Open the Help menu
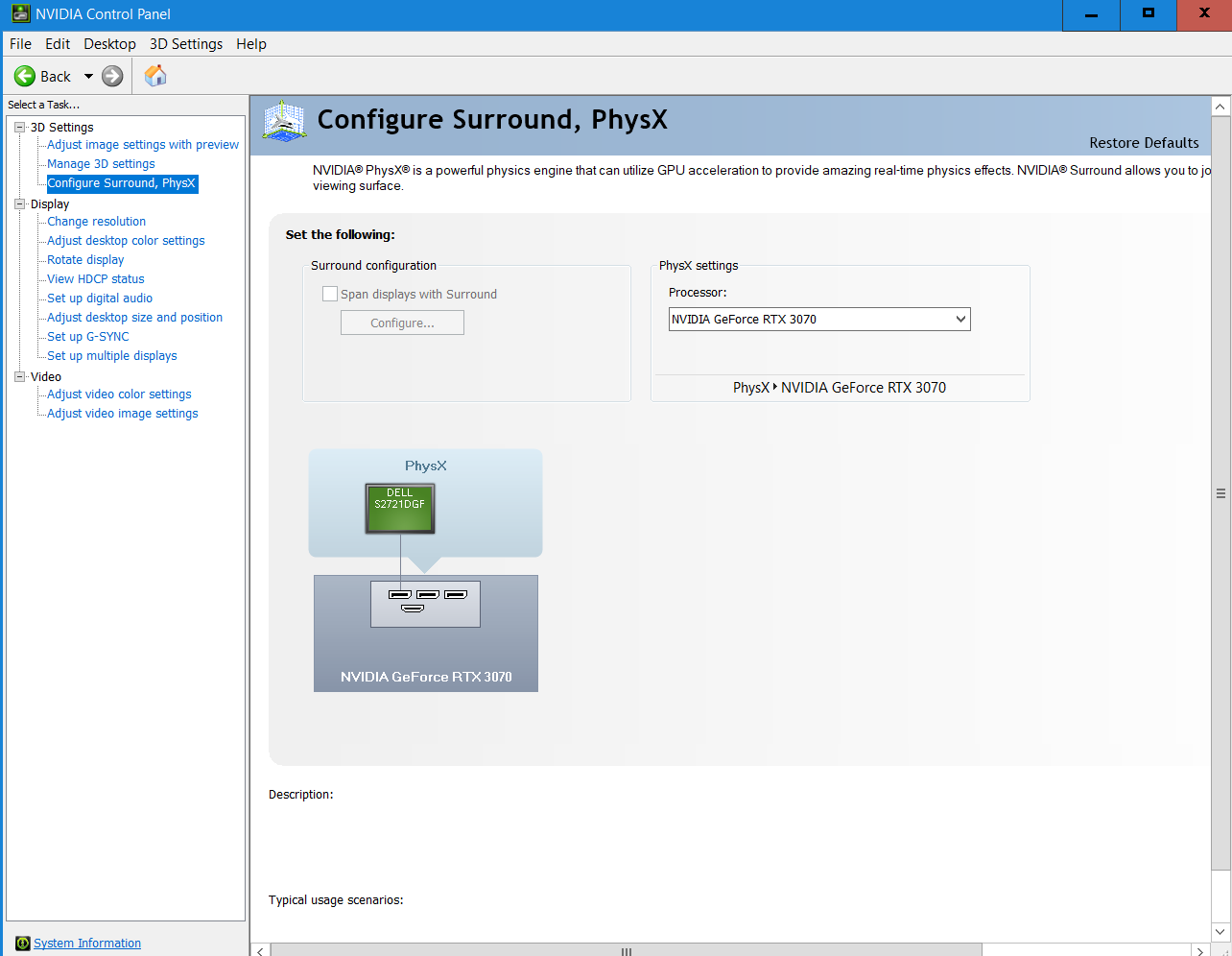 point(251,44)
